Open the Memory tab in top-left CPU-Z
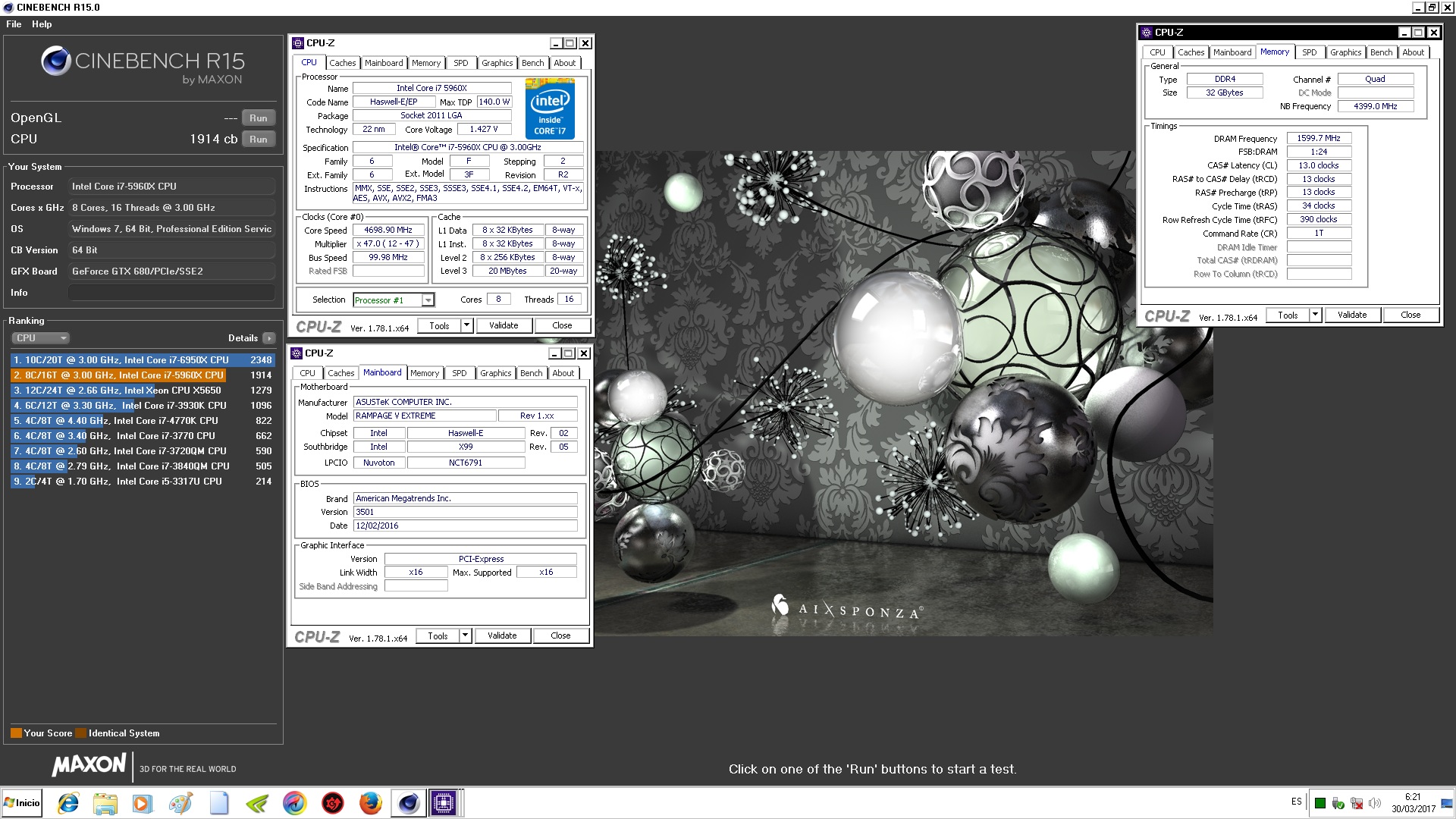1456x819 pixels. [426, 63]
